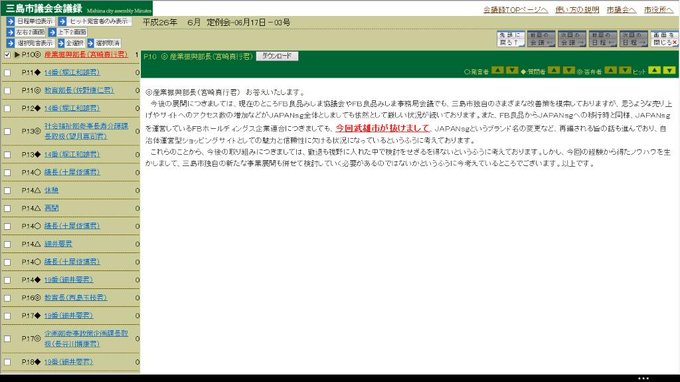The width and height of the screenshot is (680, 382).
Task: Open the P14 細井要君 link
Action: coord(58,244)
